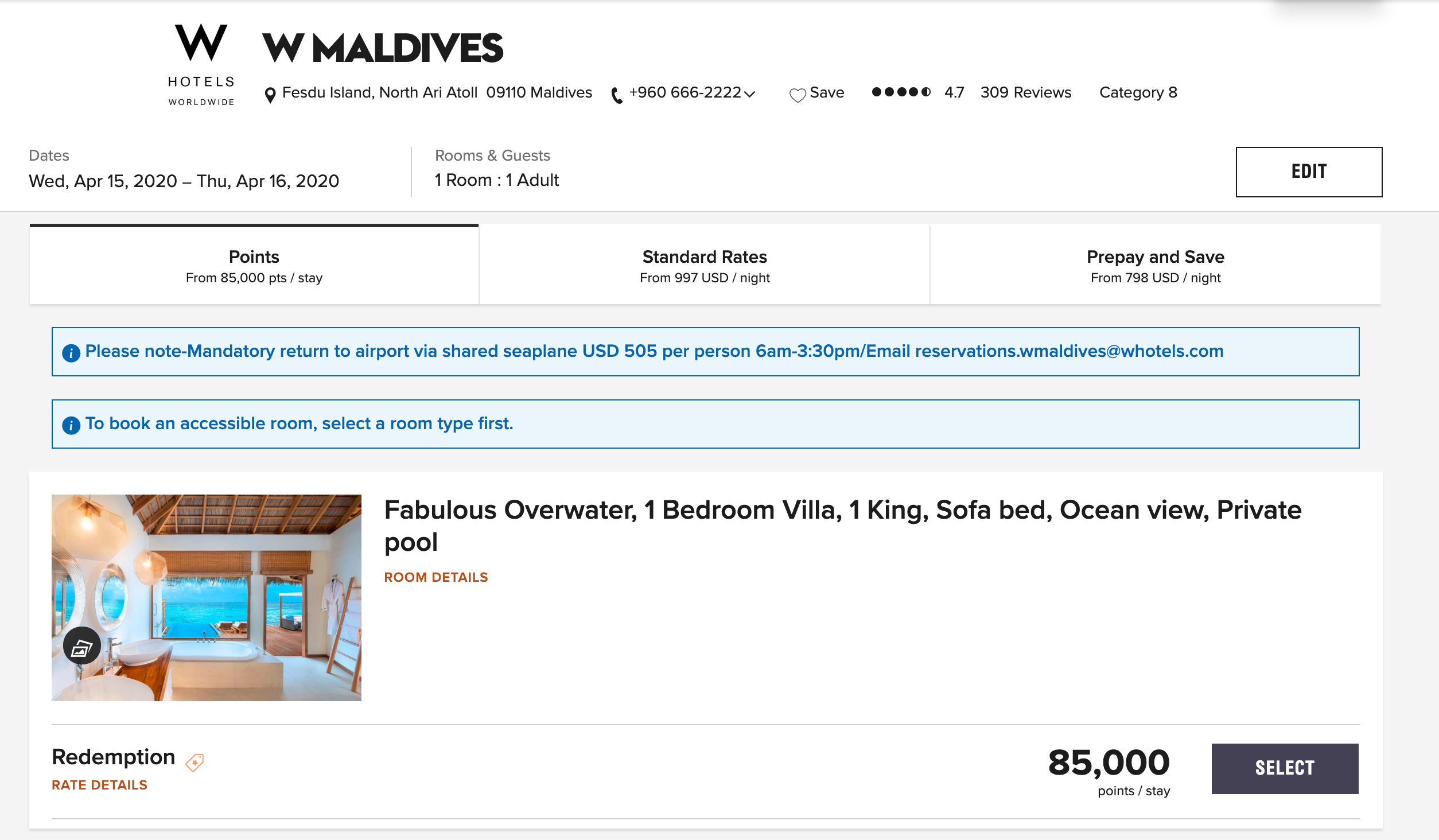
Task: Click the stay dates field
Action: point(184,181)
